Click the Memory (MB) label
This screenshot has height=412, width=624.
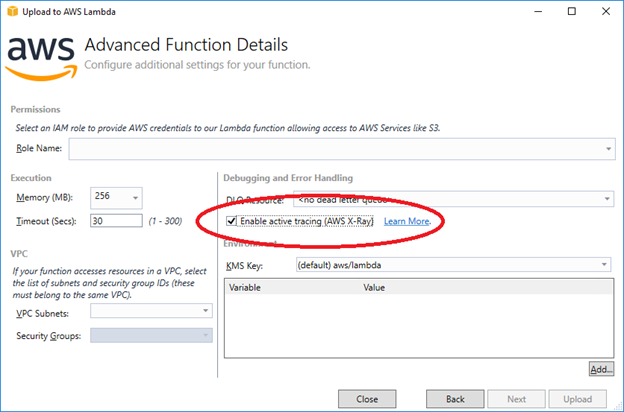44,197
